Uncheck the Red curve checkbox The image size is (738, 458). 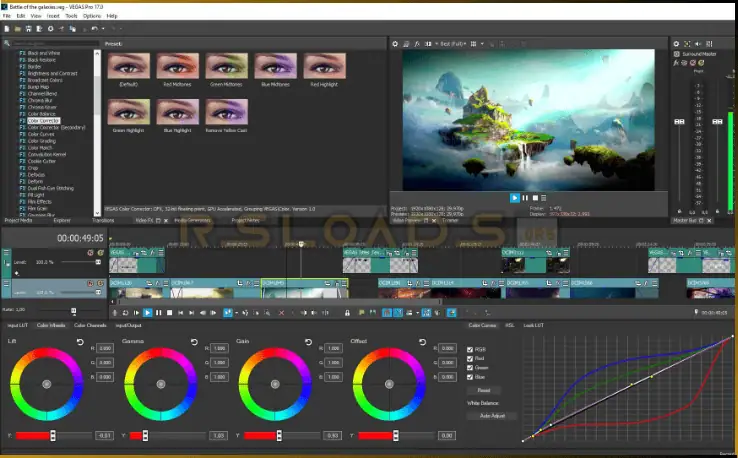(470, 359)
